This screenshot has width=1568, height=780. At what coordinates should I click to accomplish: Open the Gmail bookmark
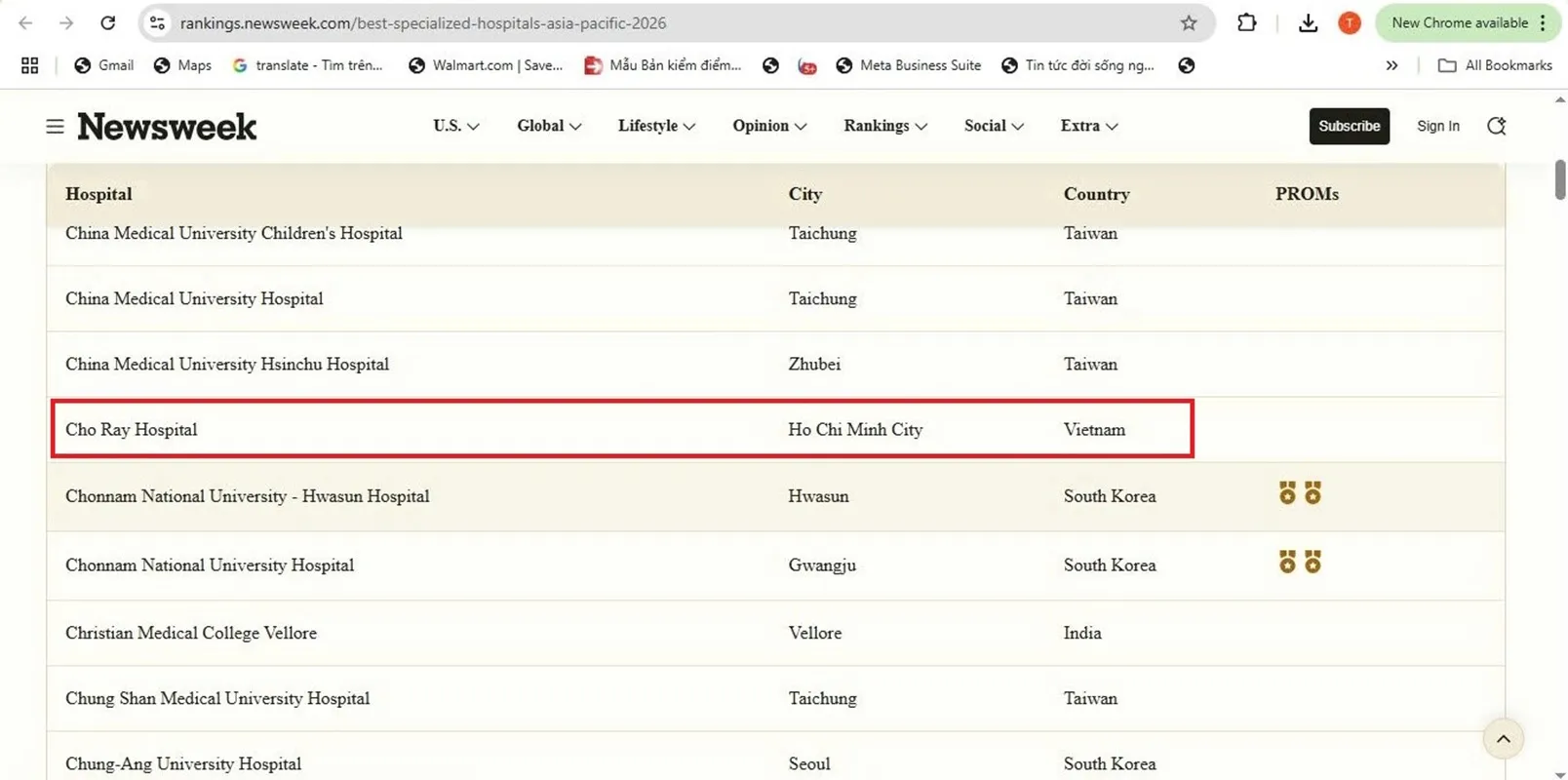point(104,65)
